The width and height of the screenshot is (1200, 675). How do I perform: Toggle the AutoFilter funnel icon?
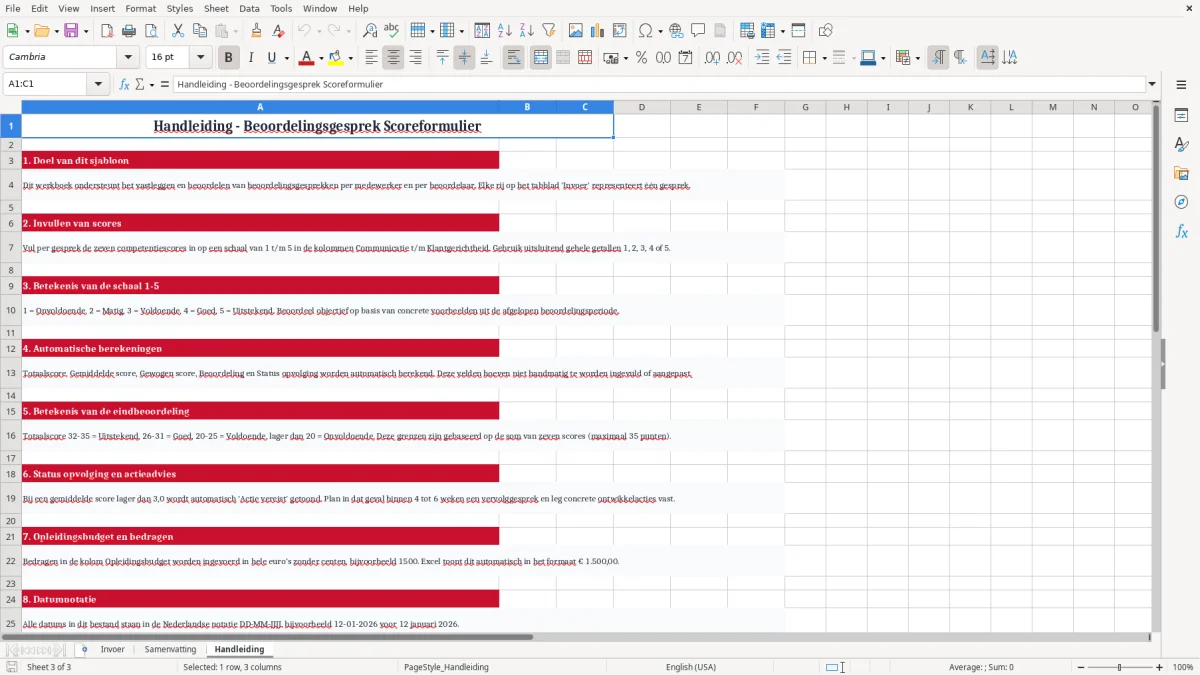(x=549, y=31)
